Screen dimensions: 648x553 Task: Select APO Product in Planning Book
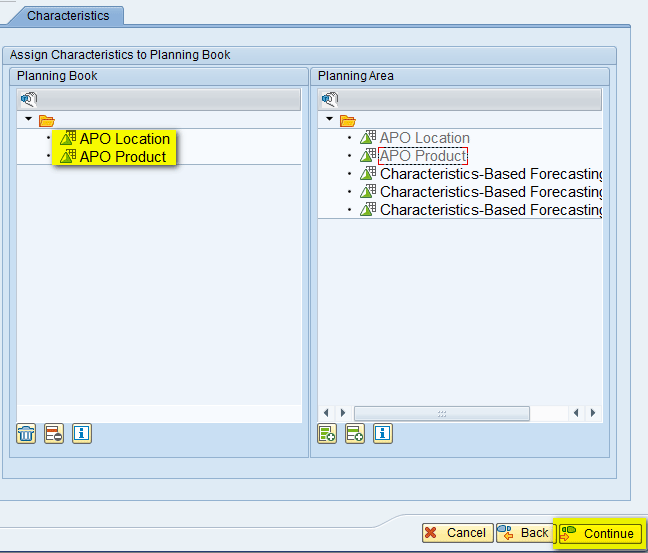click(x=123, y=157)
